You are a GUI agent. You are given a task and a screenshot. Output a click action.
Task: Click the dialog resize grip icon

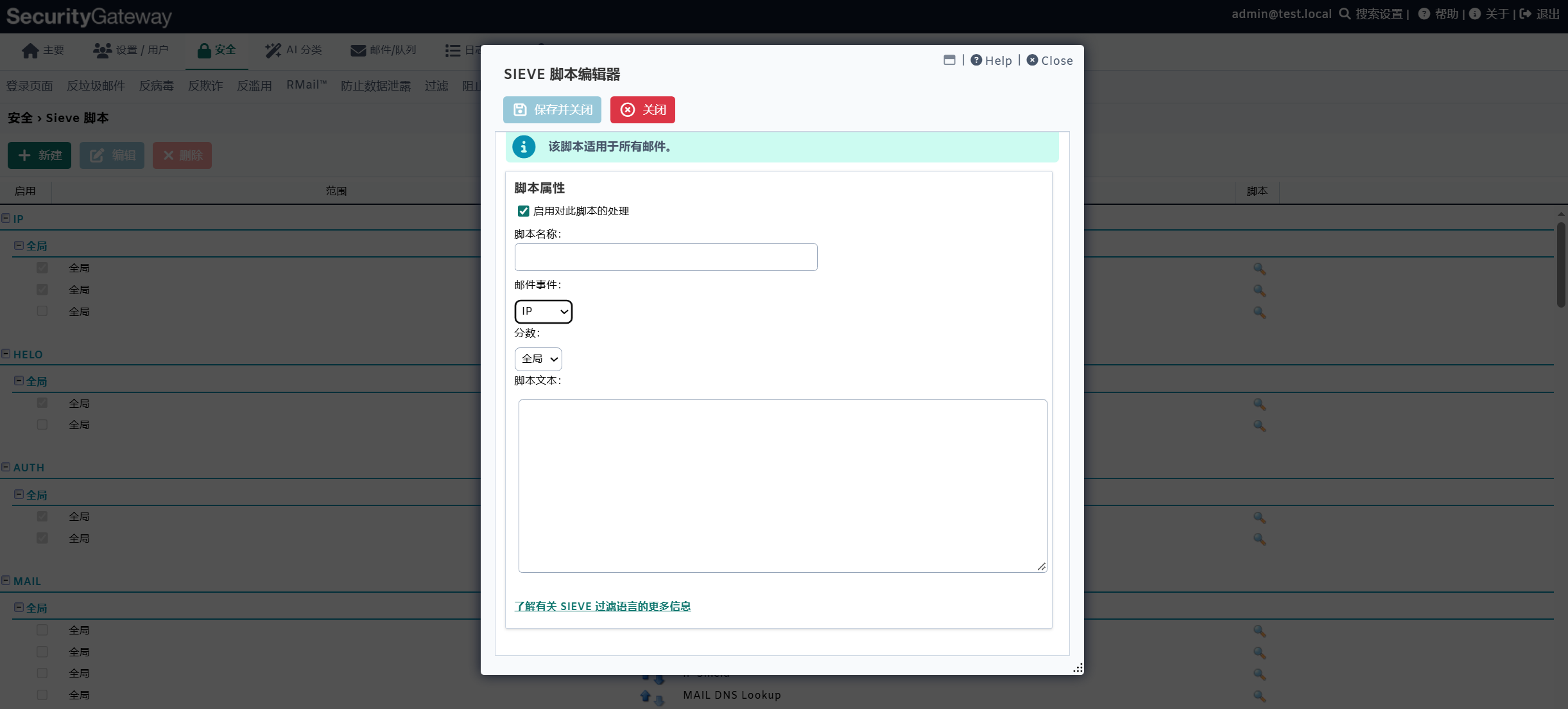coord(1078,668)
